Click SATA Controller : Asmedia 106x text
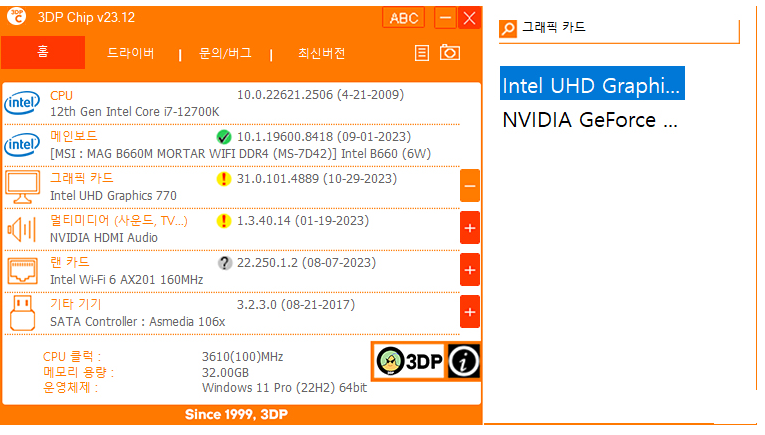The width and height of the screenshot is (765, 435). [x=138, y=321]
